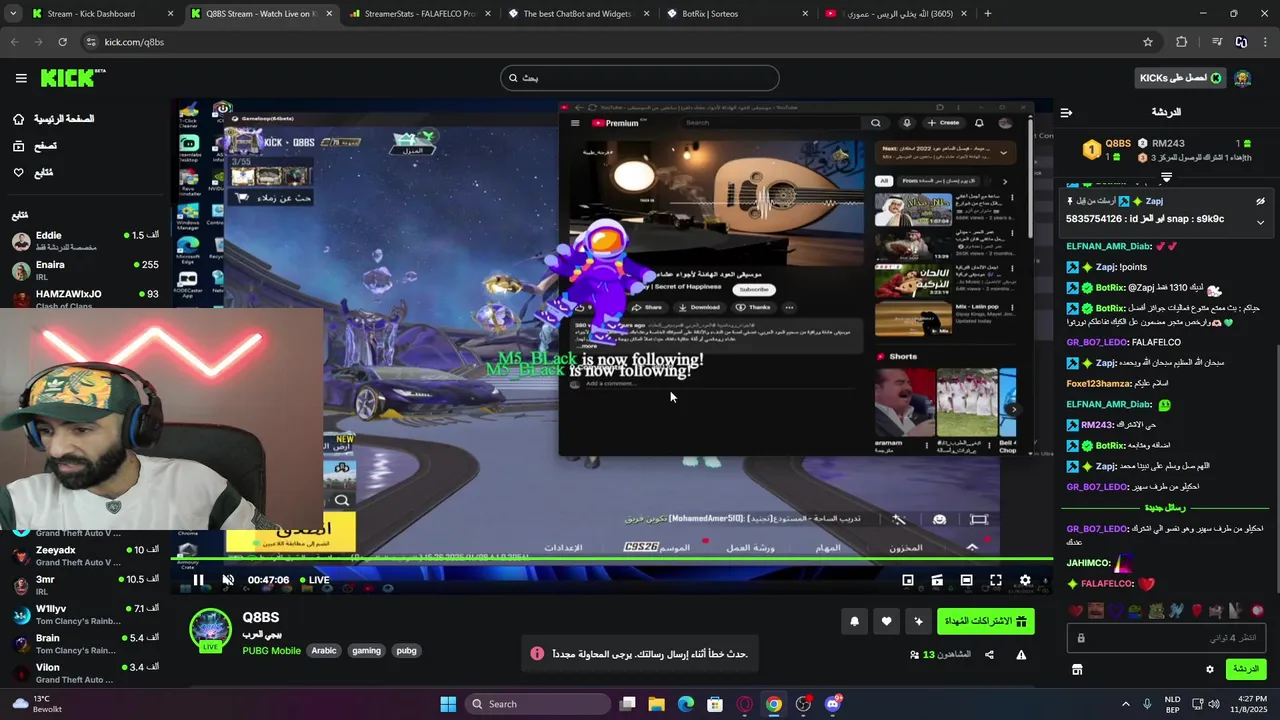Unmute the stream volume
Image resolution: width=1280 pixels, height=720 pixels.
click(x=228, y=580)
